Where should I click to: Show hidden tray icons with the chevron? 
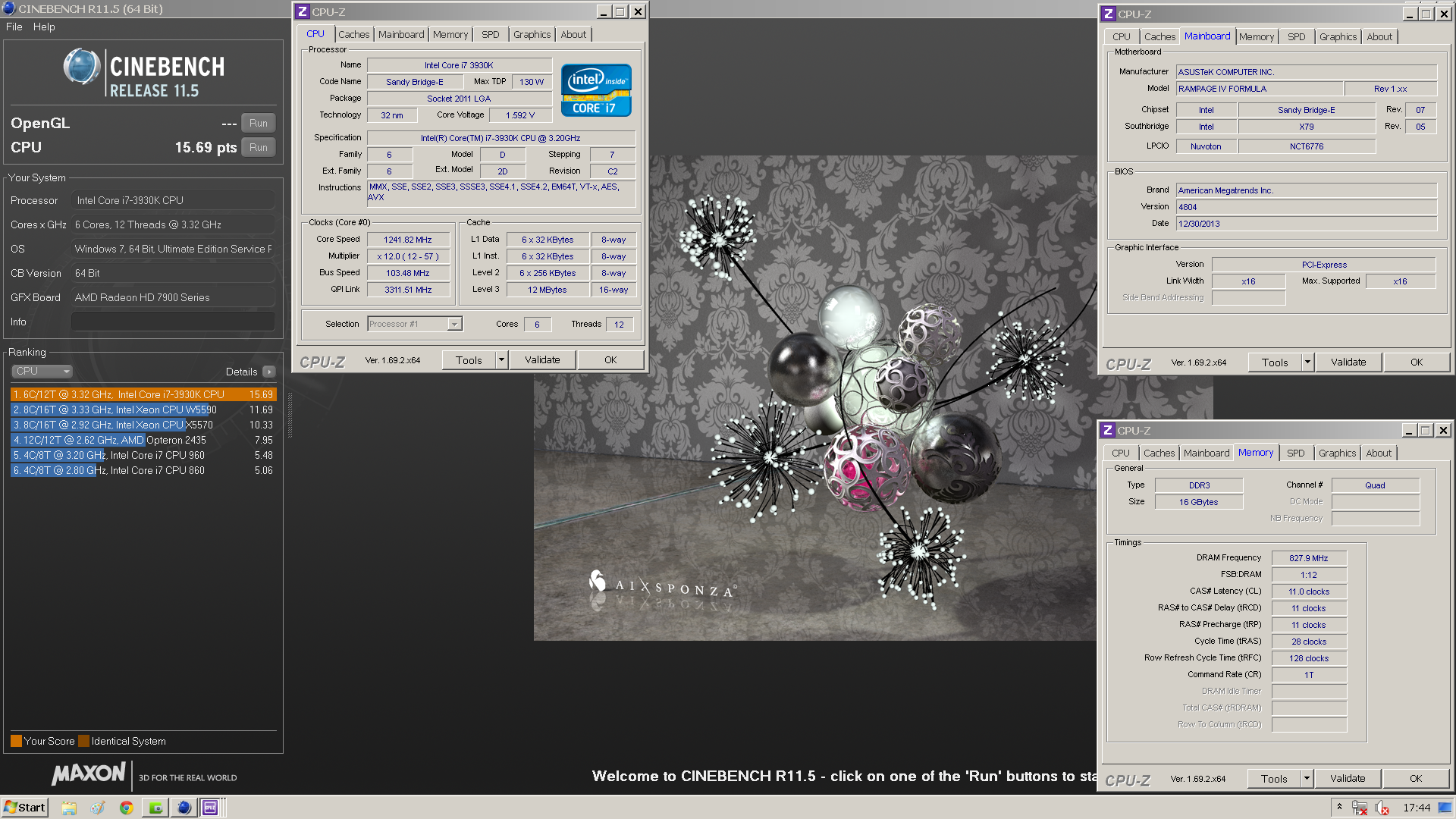click(x=1339, y=807)
